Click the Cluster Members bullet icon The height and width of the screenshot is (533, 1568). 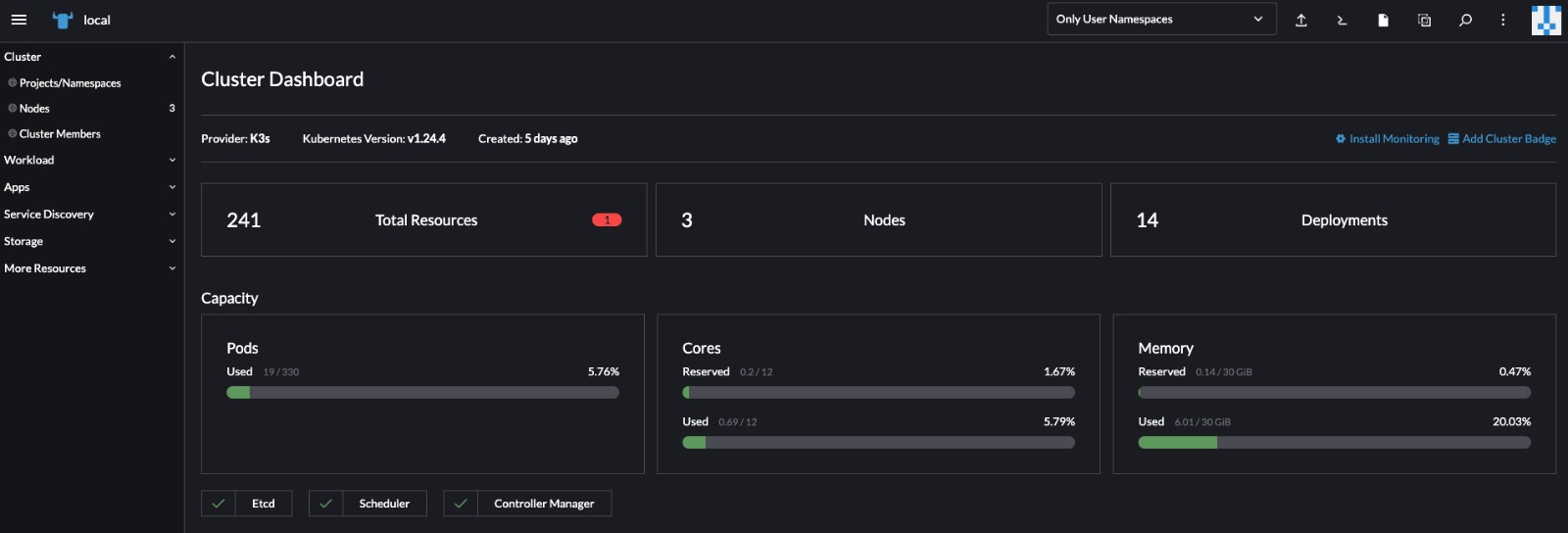pyautogui.click(x=13, y=134)
